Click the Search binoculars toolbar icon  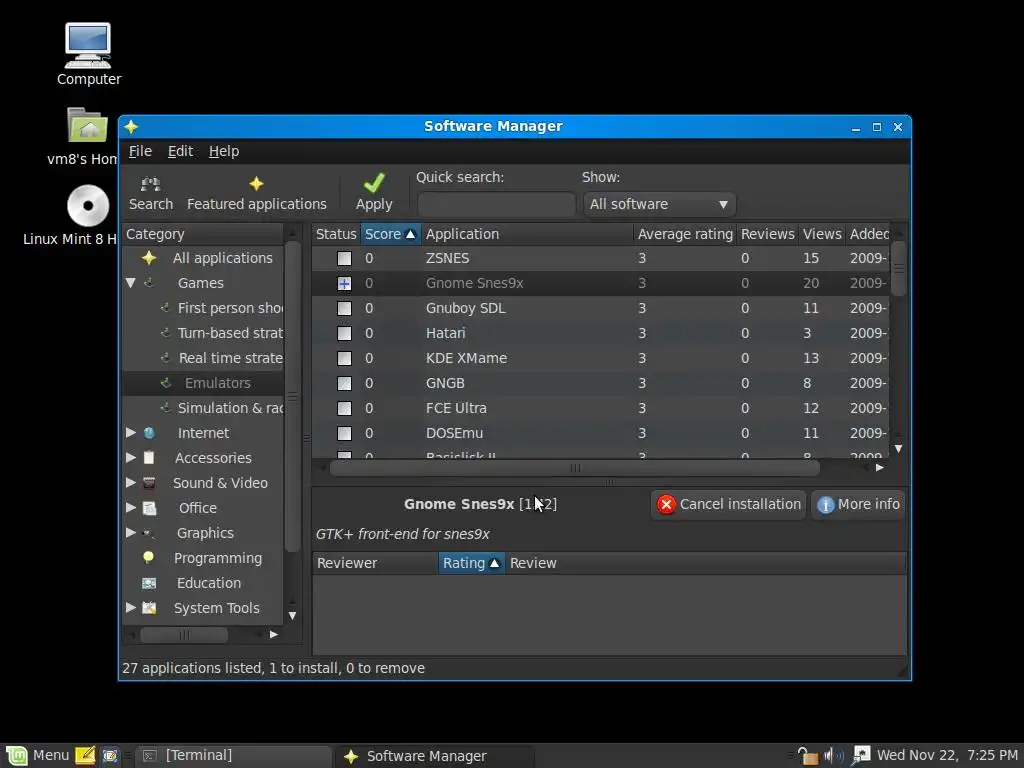click(151, 184)
